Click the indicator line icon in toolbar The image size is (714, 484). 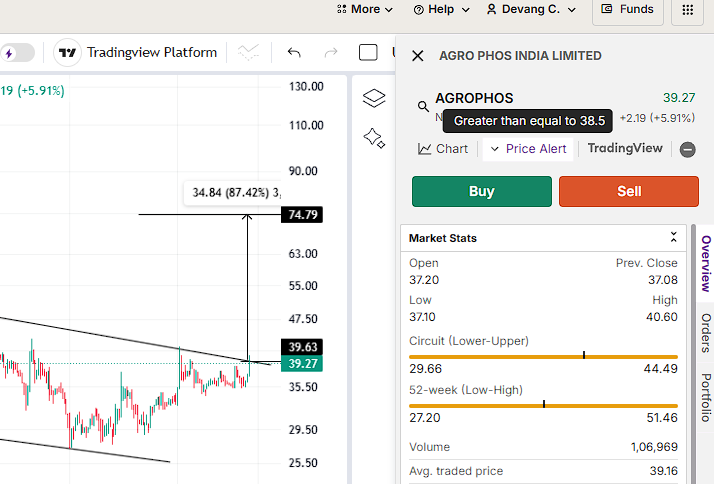tap(249, 52)
